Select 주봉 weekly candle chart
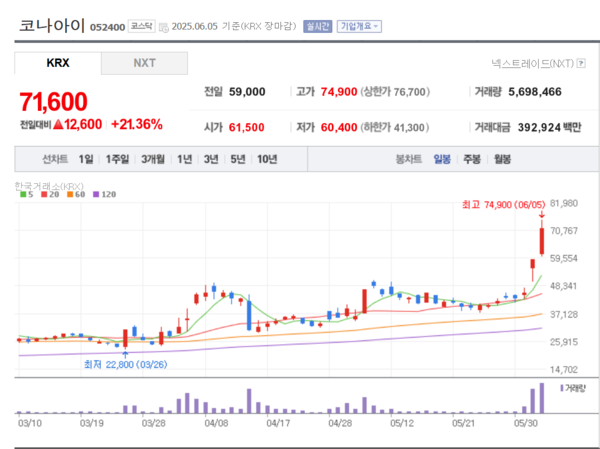Screen dimensions: 600x449 coord(472,159)
